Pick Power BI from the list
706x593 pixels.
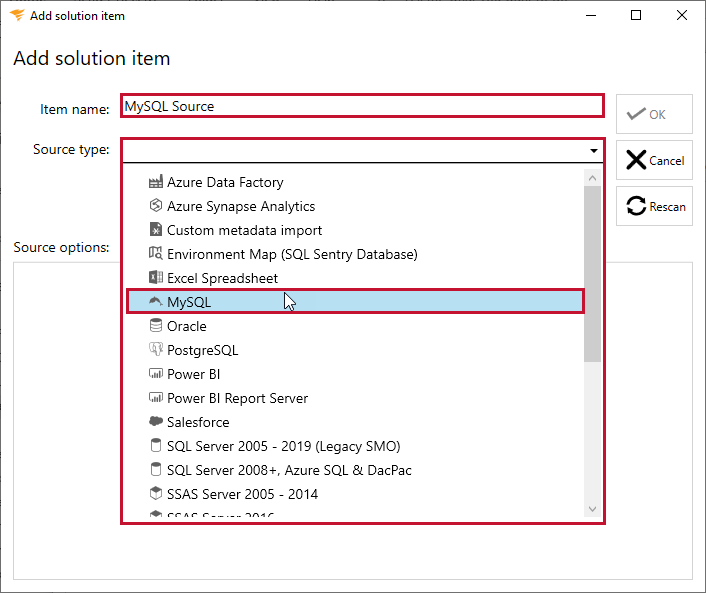[x=356, y=374]
